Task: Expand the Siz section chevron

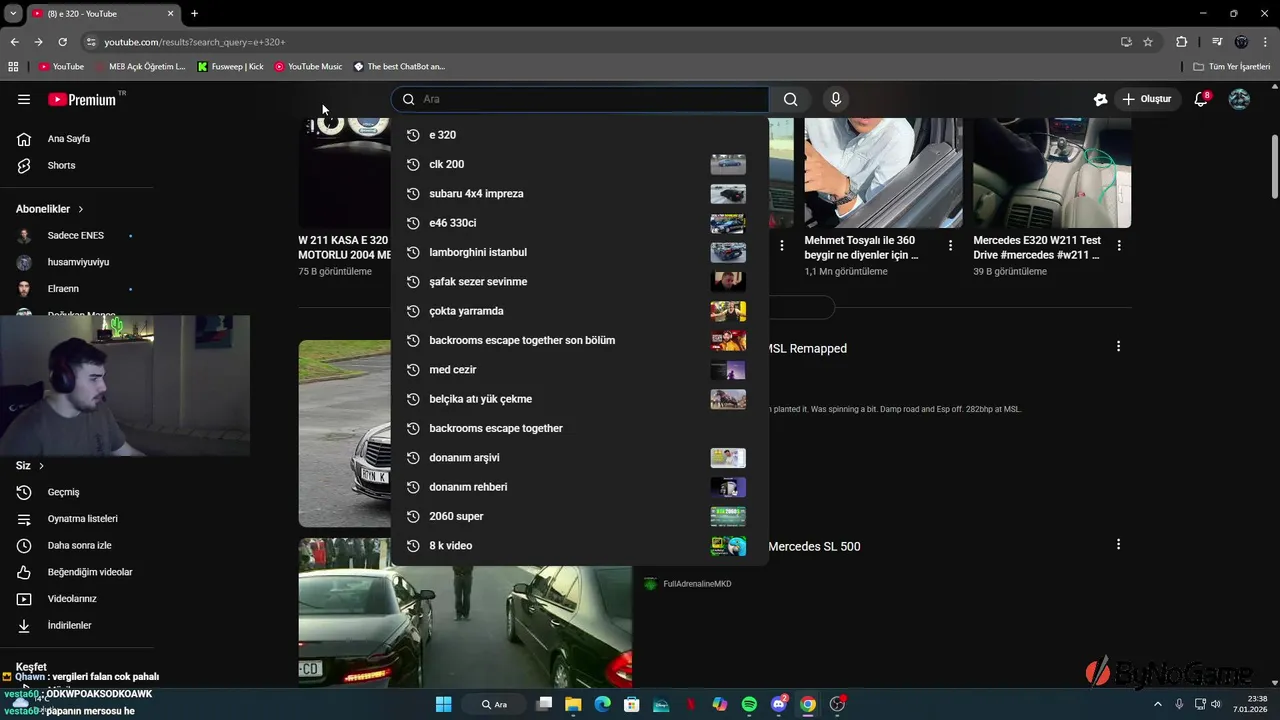Action: pos(41,466)
